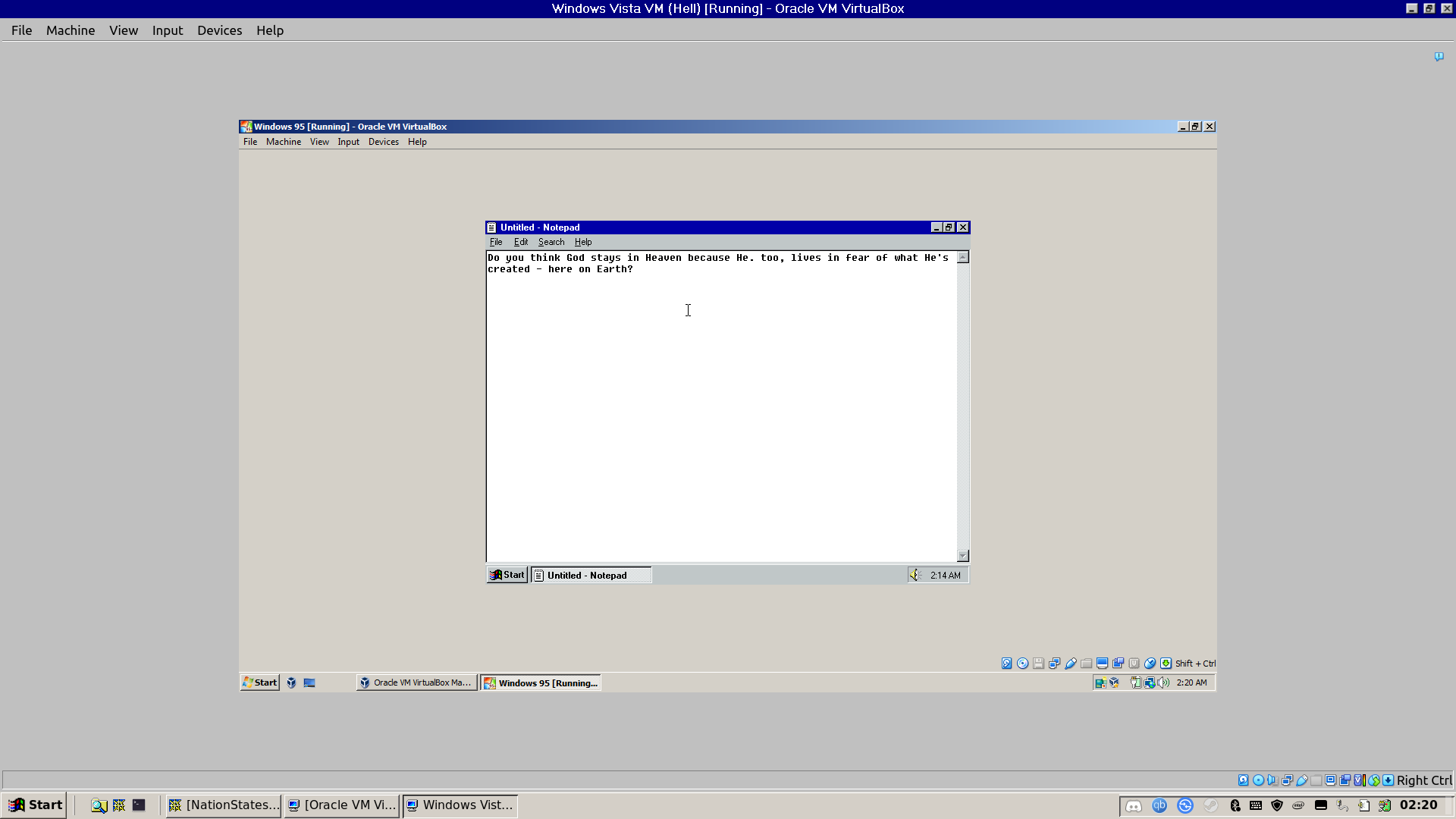Viewport: 1456px width, 819px height.
Task: Click Right Ctrl host key arrow icon
Action: tap(1388, 780)
